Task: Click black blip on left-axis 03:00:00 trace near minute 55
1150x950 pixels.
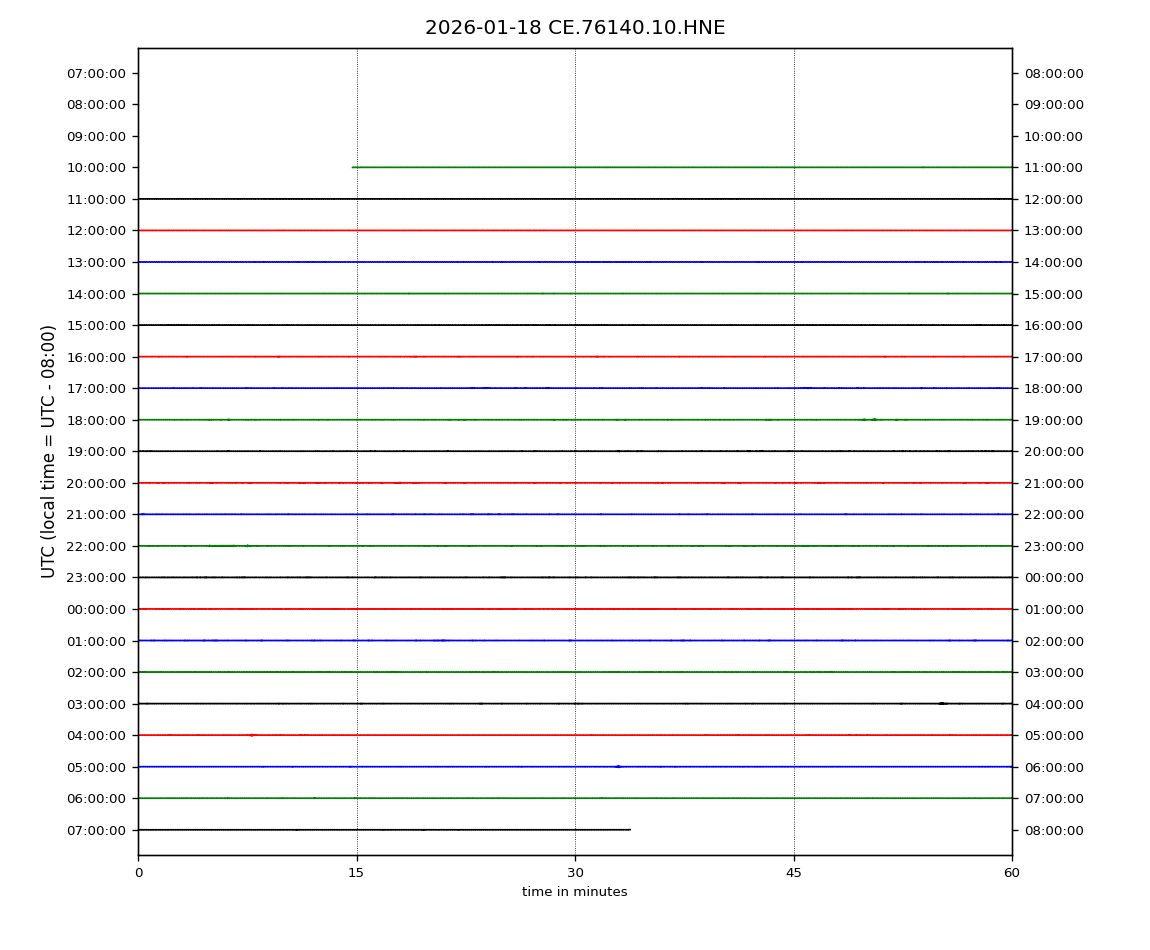Action: click(x=942, y=703)
